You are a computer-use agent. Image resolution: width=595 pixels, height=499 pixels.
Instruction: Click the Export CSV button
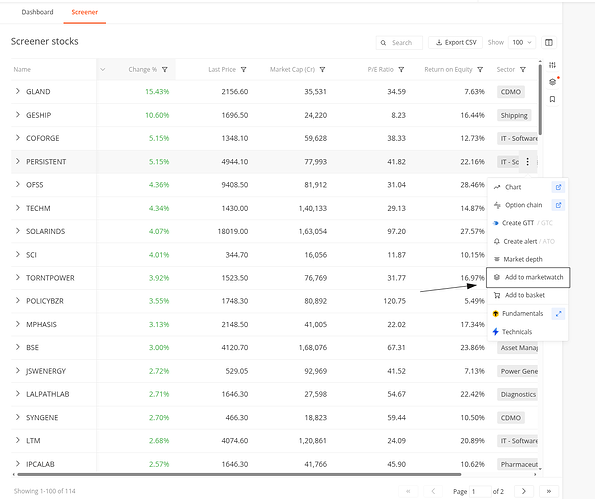(455, 43)
